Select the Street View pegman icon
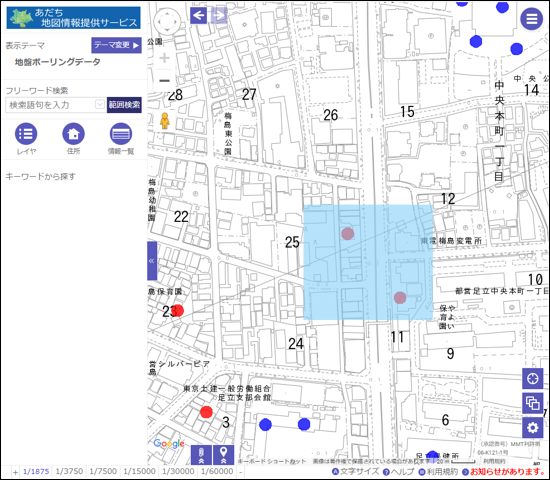 pos(165,121)
